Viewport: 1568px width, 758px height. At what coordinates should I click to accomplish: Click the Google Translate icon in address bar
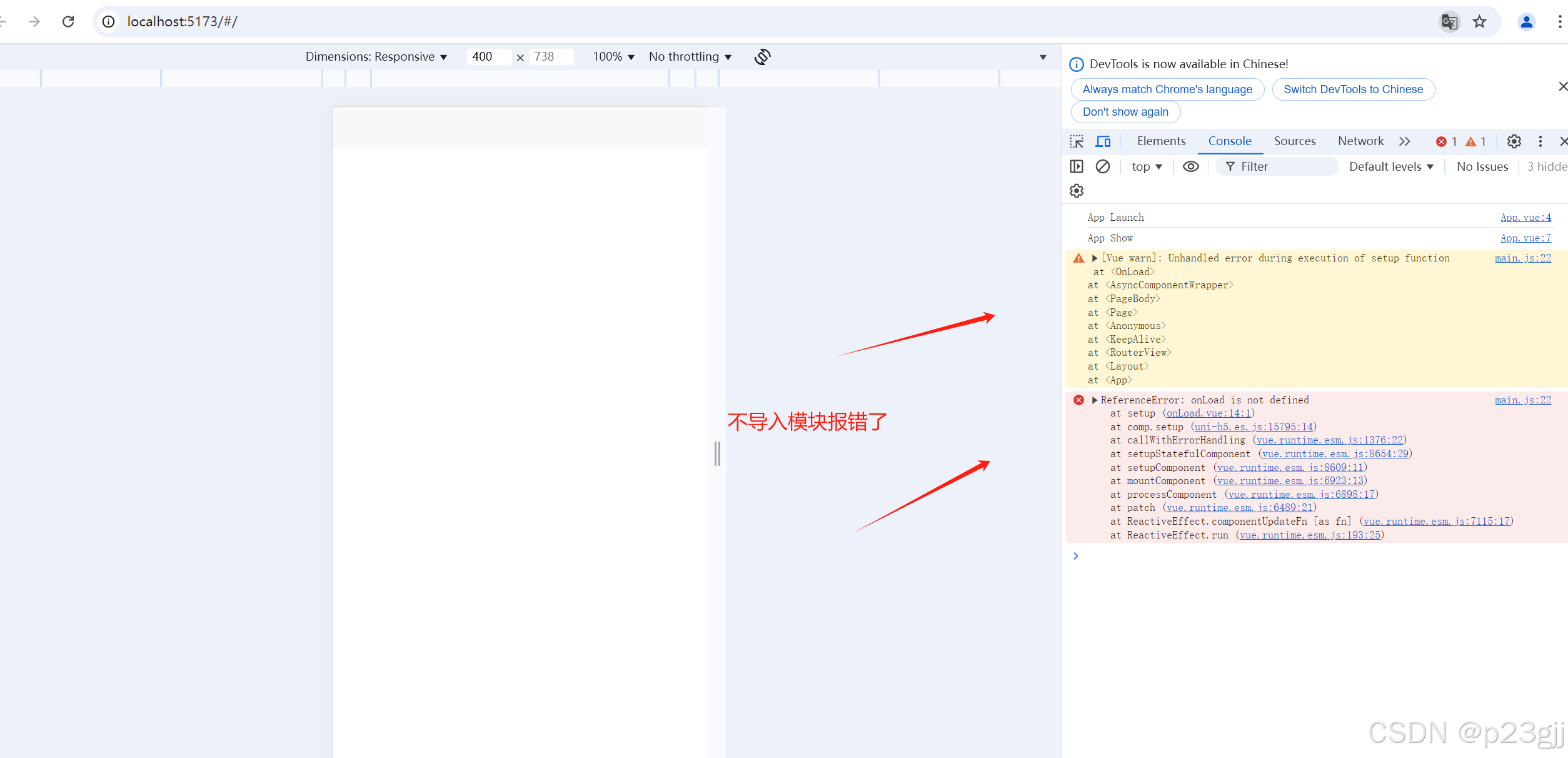point(1449,22)
